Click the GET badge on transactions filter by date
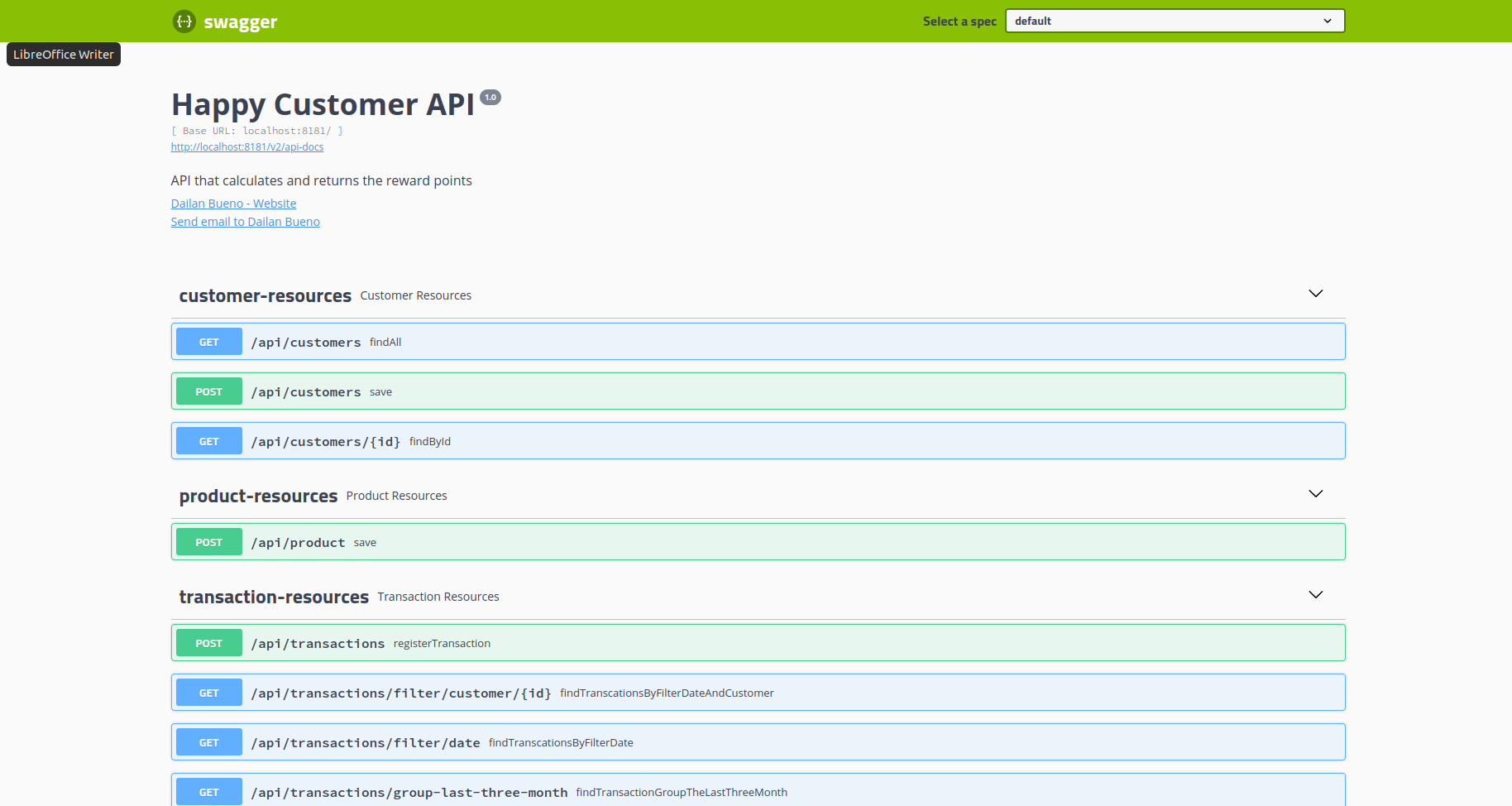Viewport: 1512px width, 806px height. pos(208,741)
